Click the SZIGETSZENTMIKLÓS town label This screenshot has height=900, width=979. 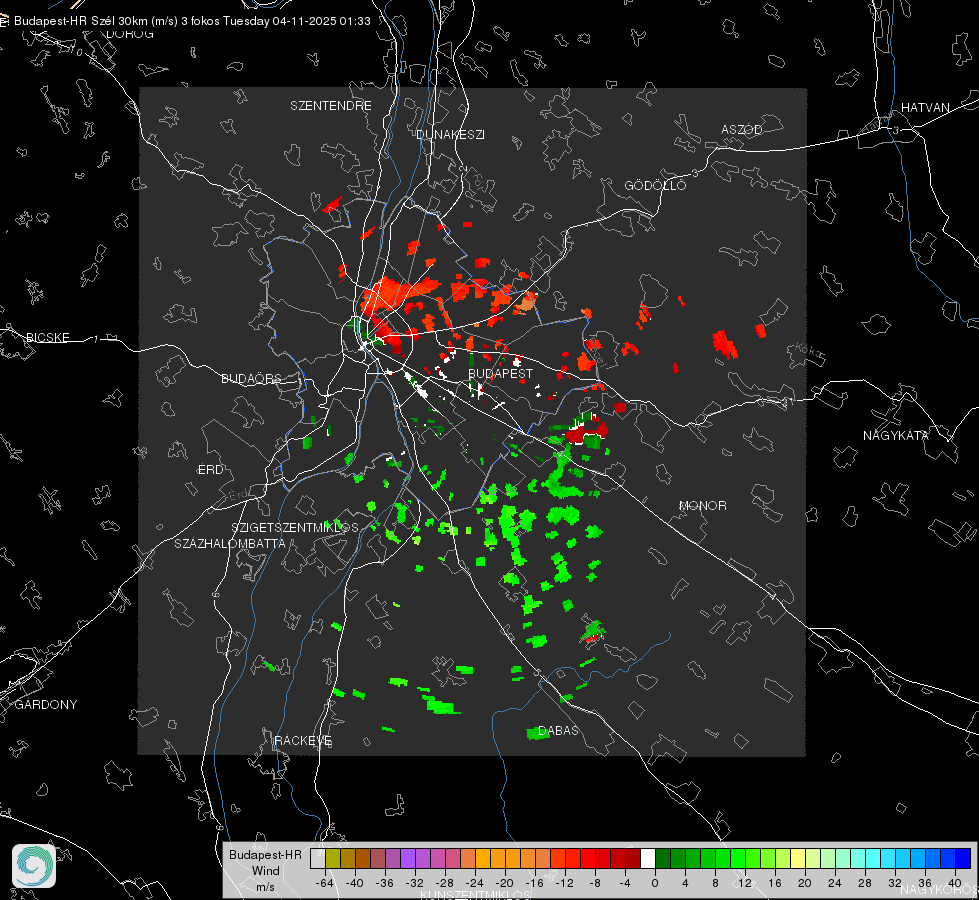pyautogui.click(x=295, y=527)
